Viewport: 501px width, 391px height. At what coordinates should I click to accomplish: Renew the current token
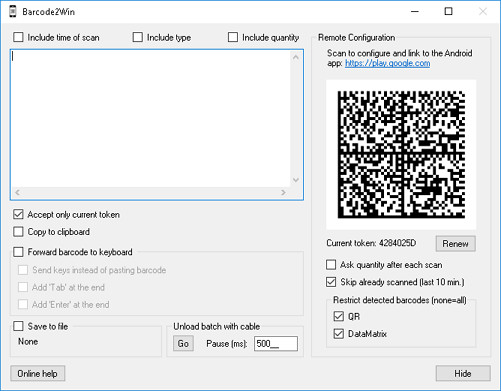[455, 244]
